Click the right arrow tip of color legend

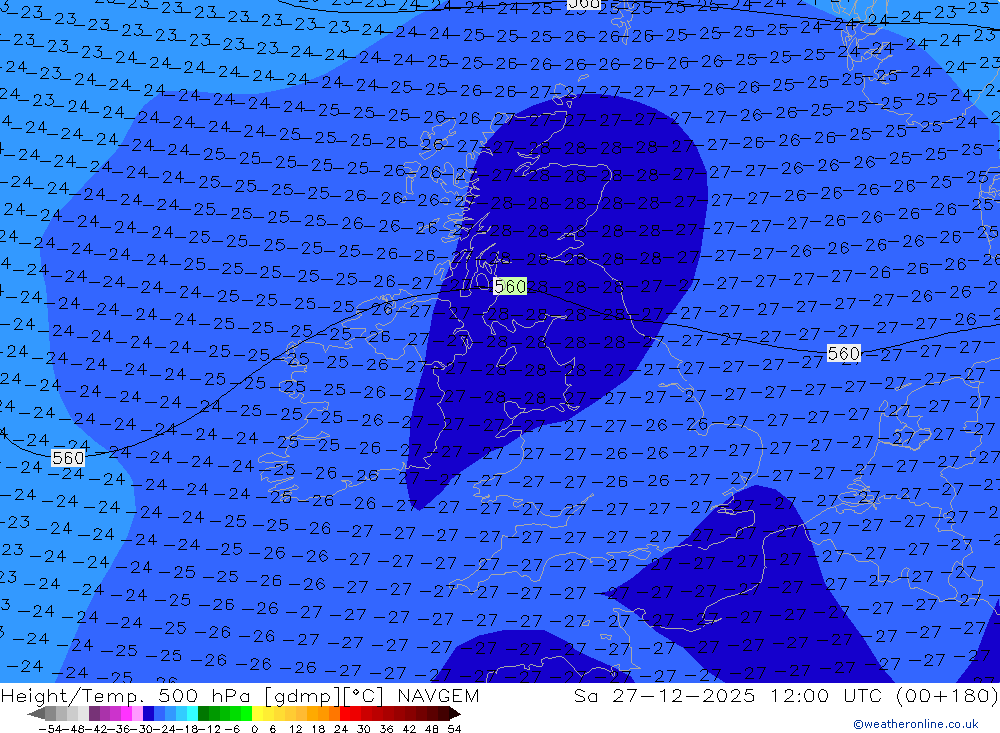(x=455, y=714)
